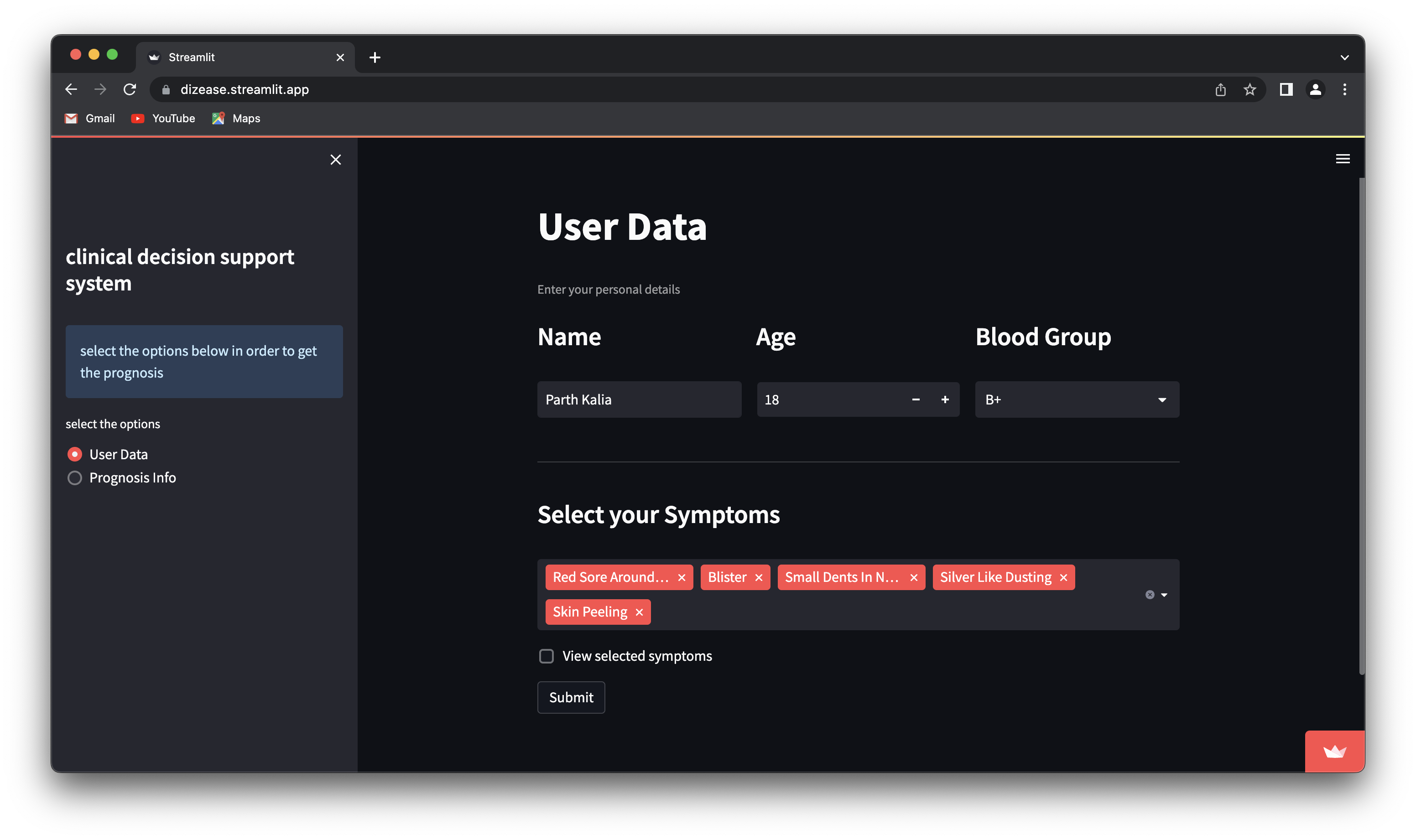1416x840 pixels.
Task: Decrease the Age value with the minus stepper
Action: [916, 399]
